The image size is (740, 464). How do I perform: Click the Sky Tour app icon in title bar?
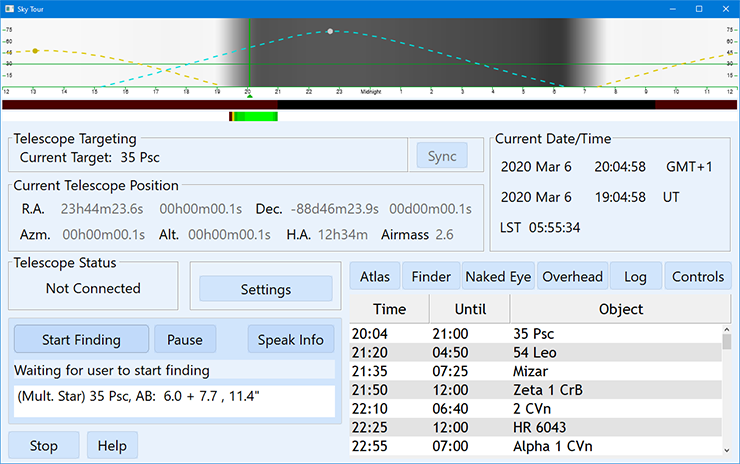click(x=10, y=7)
